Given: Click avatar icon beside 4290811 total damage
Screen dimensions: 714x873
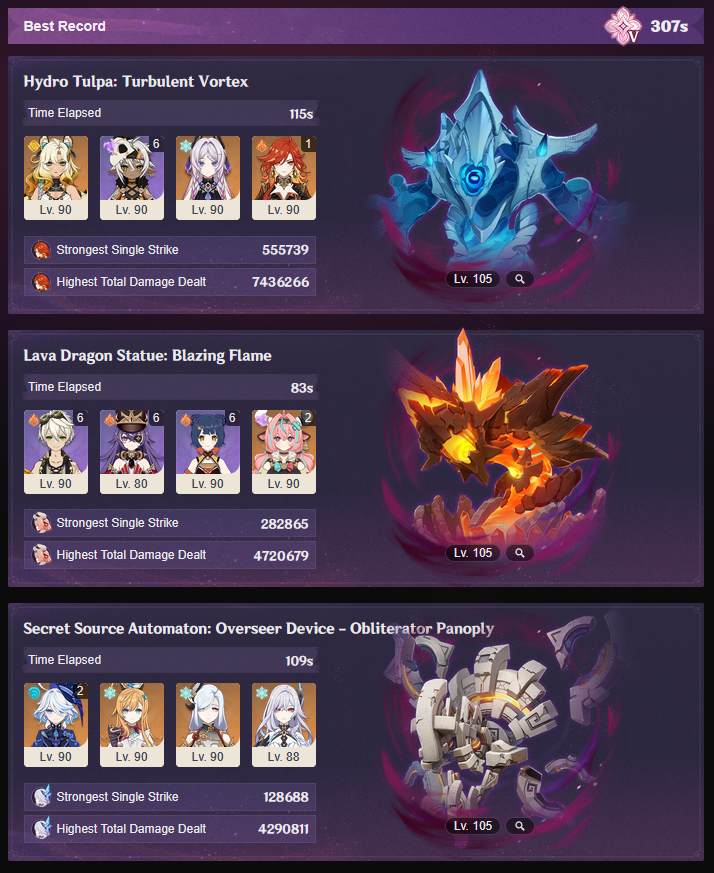Looking at the screenshot, I should [41, 828].
